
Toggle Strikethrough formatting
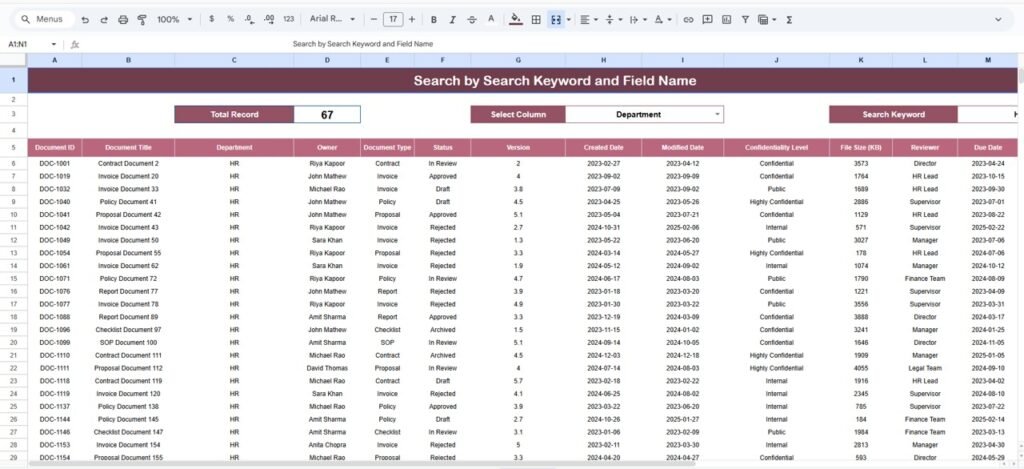pos(472,20)
